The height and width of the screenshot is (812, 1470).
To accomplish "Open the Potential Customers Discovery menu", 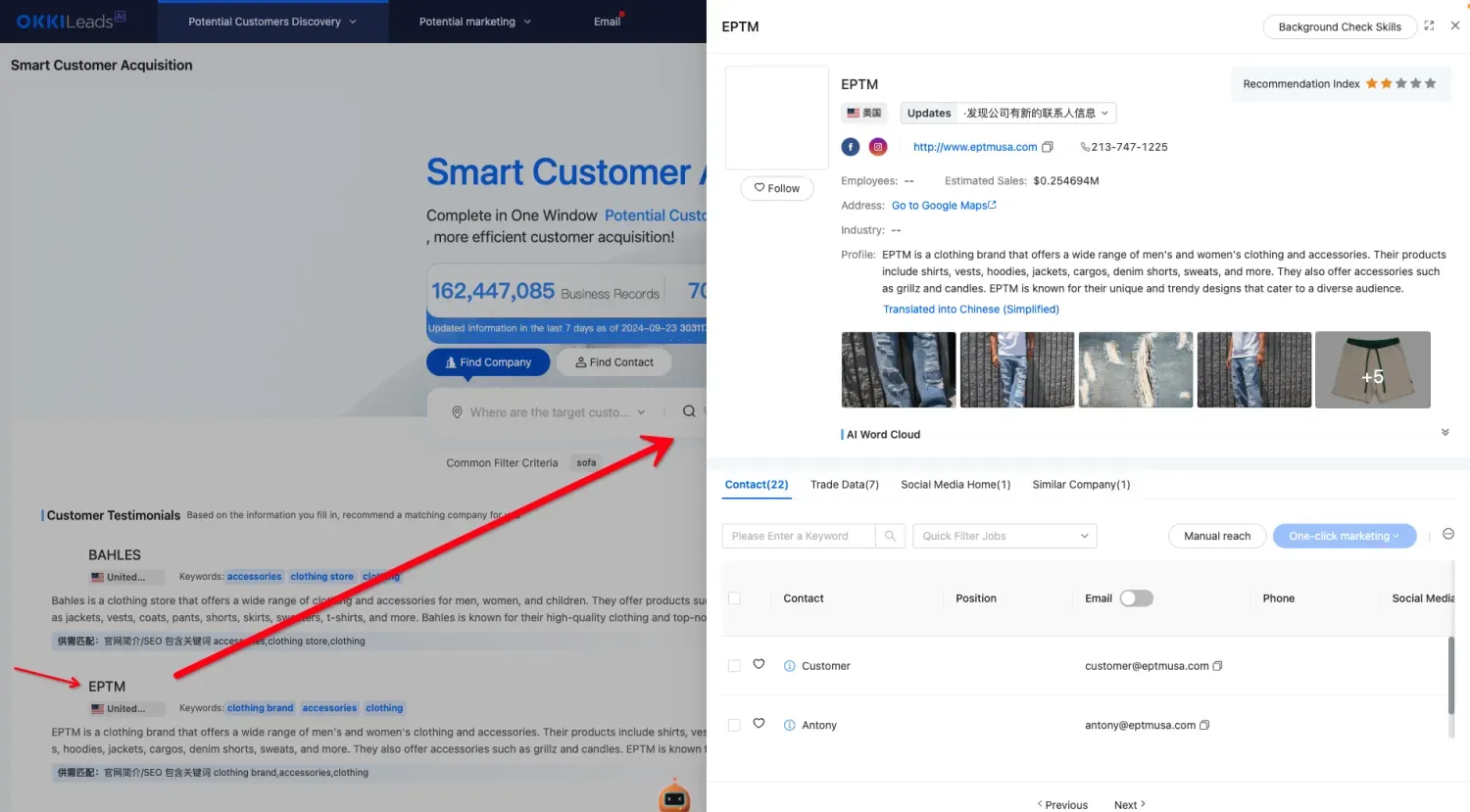I will [272, 22].
